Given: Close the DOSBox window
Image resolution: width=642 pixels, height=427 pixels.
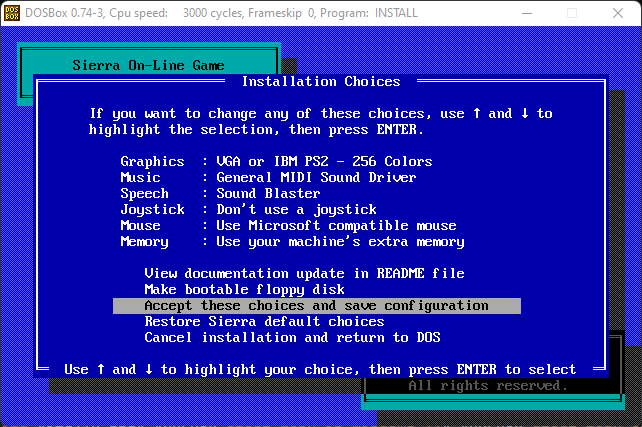Looking at the screenshot, I should point(618,13).
